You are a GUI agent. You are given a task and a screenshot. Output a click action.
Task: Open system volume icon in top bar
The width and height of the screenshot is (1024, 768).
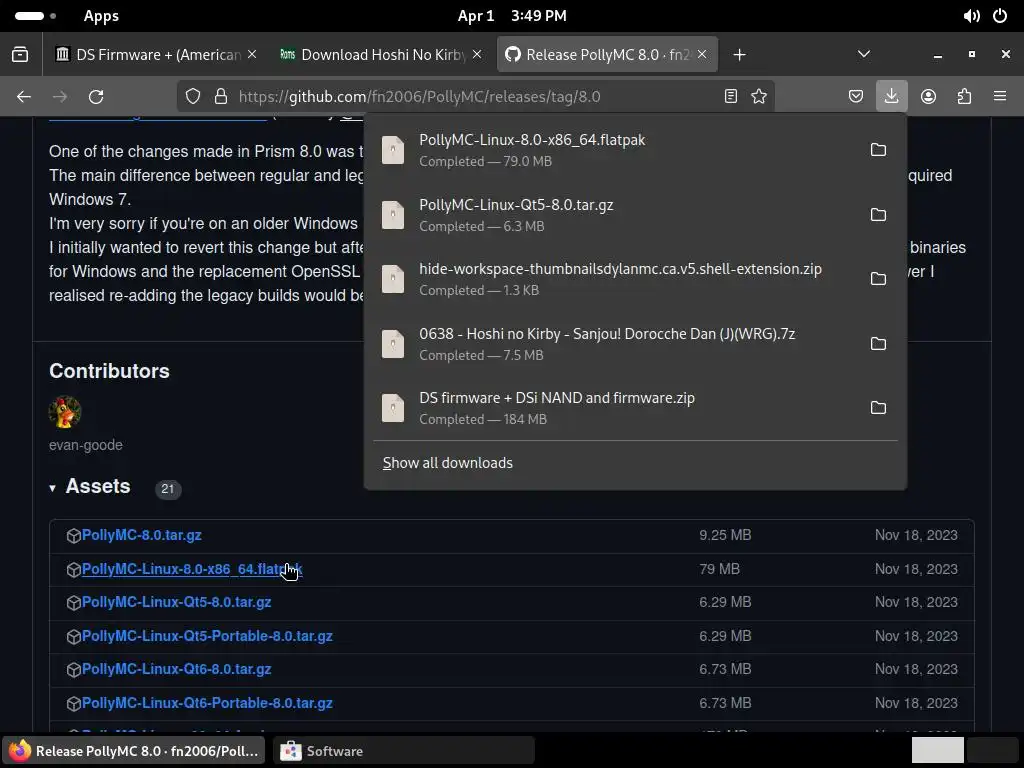971,16
